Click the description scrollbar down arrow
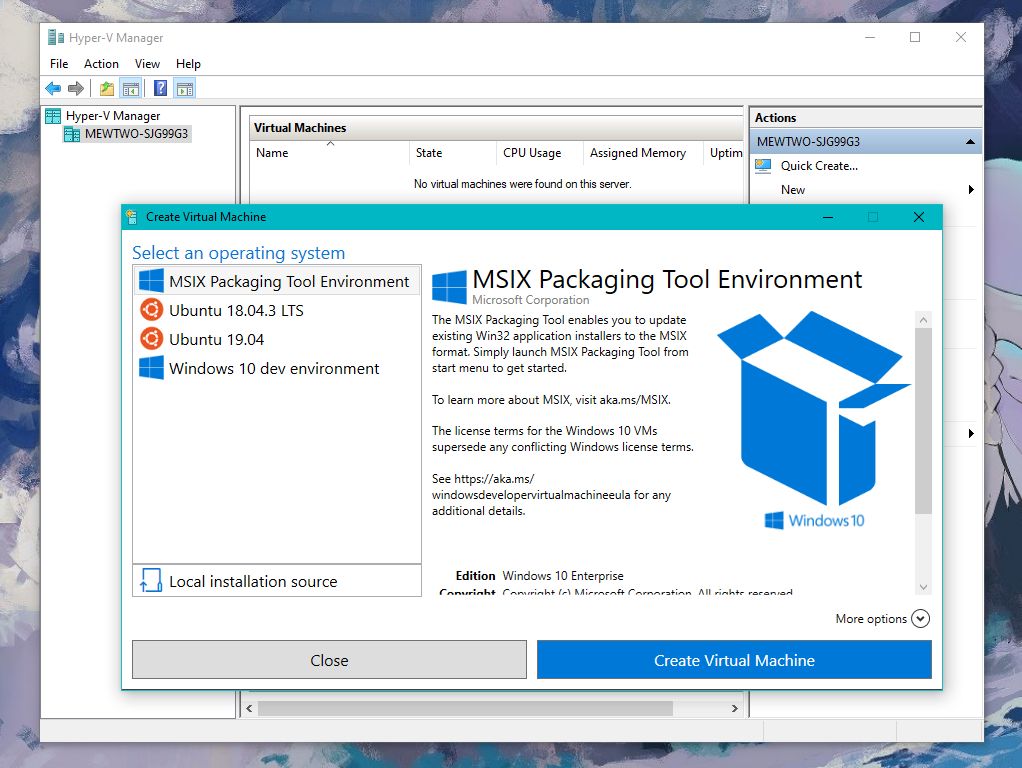1022x768 pixels. pos(923,587)
